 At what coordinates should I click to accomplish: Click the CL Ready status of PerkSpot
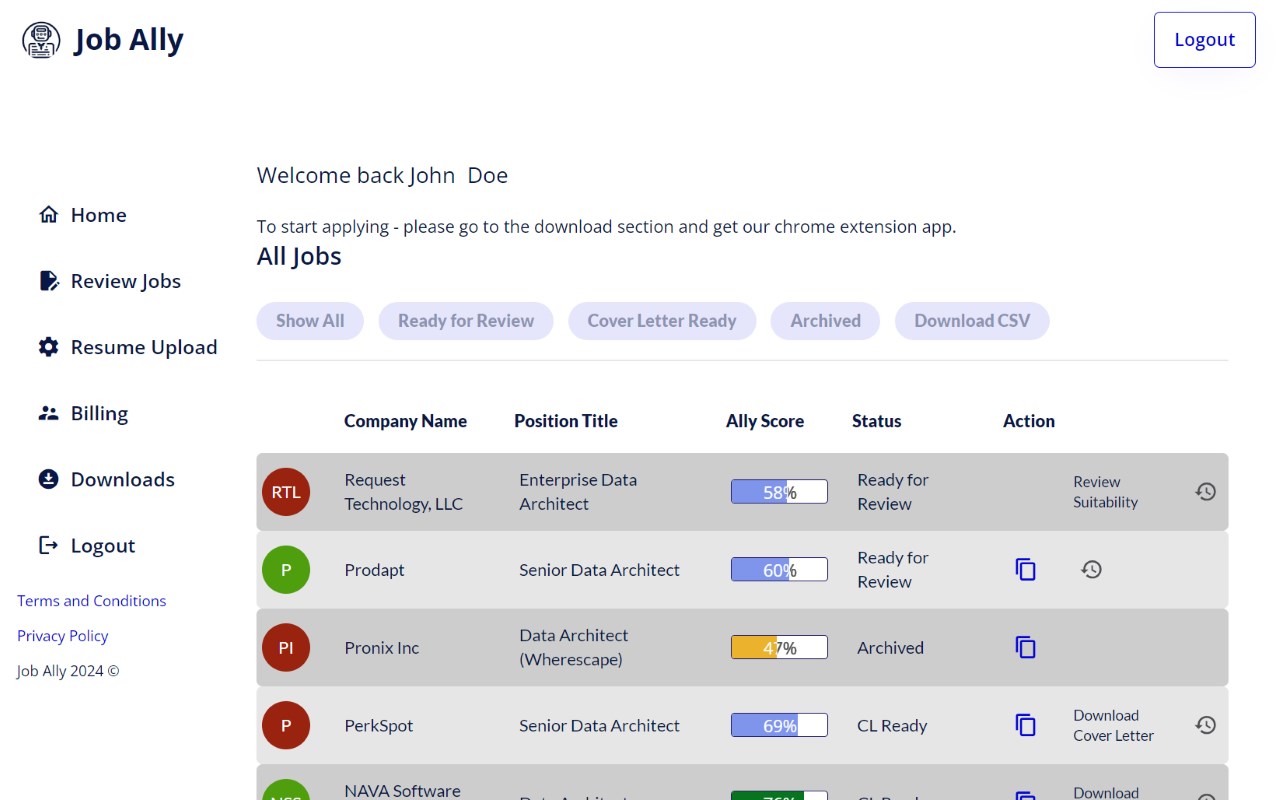point(892,726)
